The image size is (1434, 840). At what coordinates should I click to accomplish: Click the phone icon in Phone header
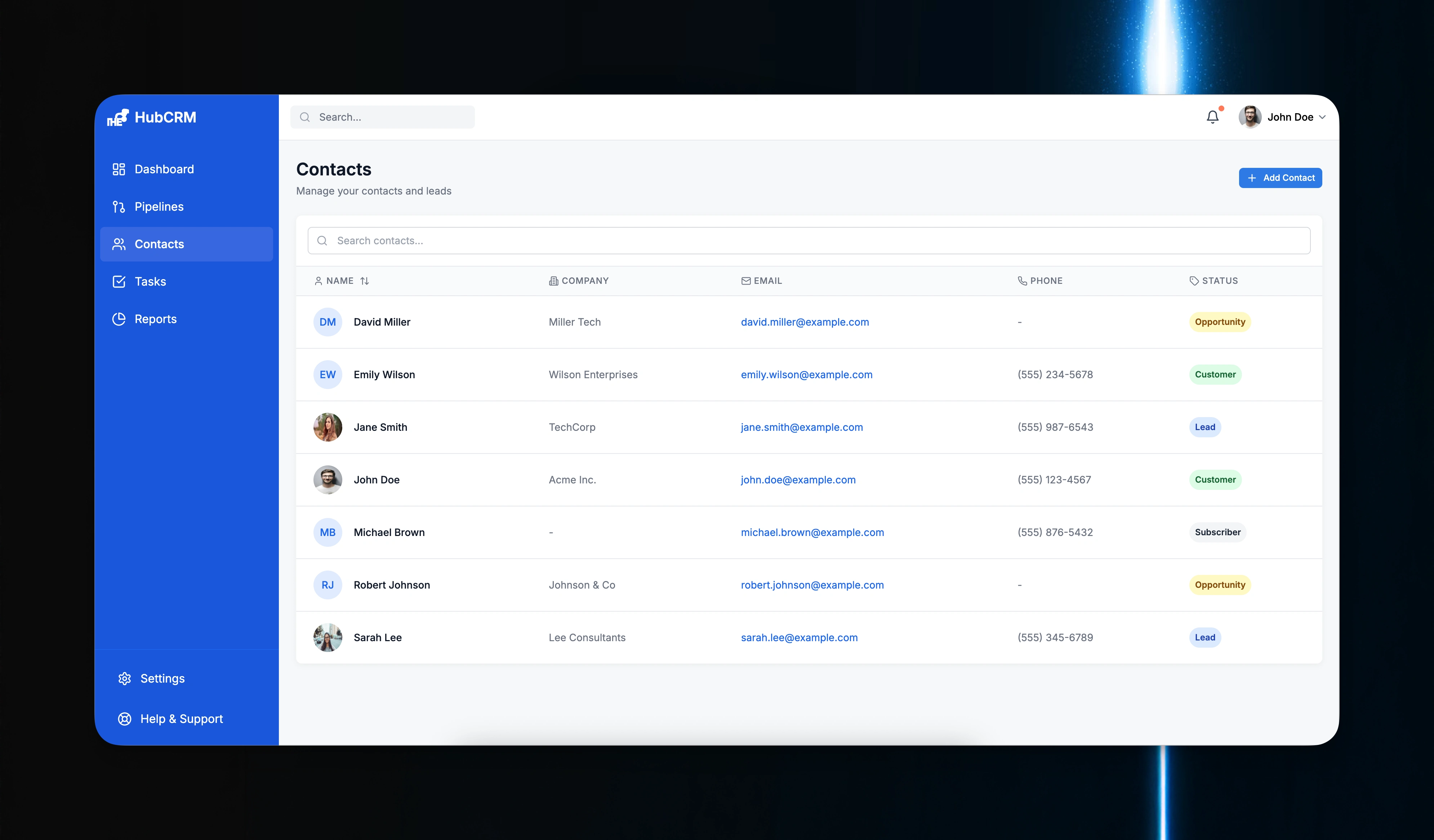1022,281
